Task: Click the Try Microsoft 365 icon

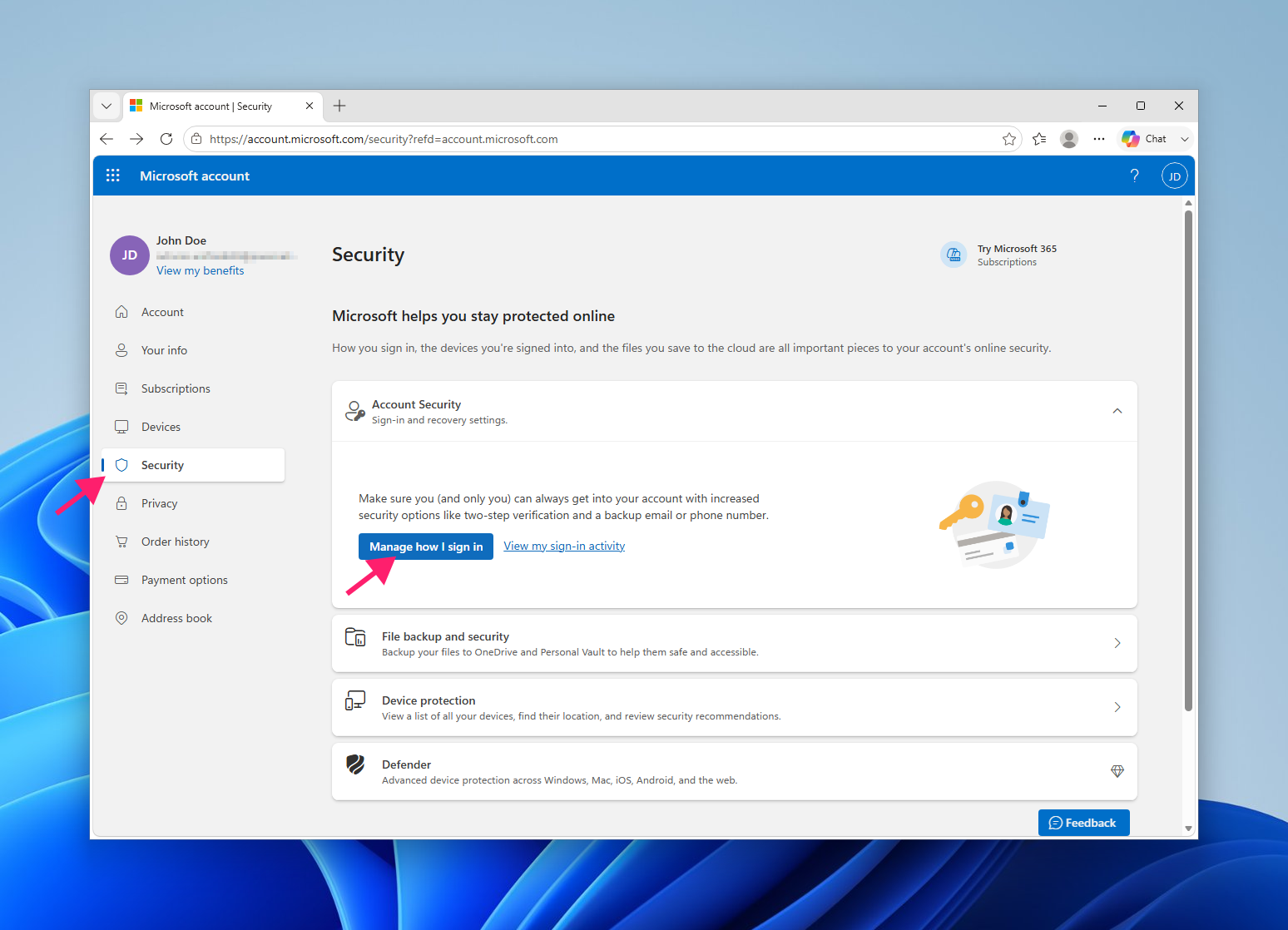Action: (x=954, y=255)
